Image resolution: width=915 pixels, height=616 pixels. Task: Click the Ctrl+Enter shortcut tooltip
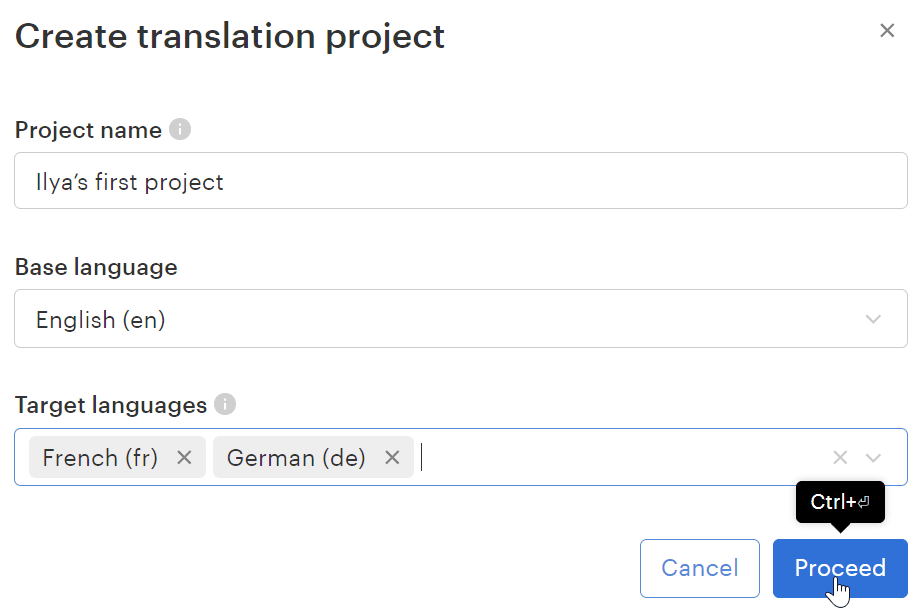pyautogui.click(x=840, y=502)
